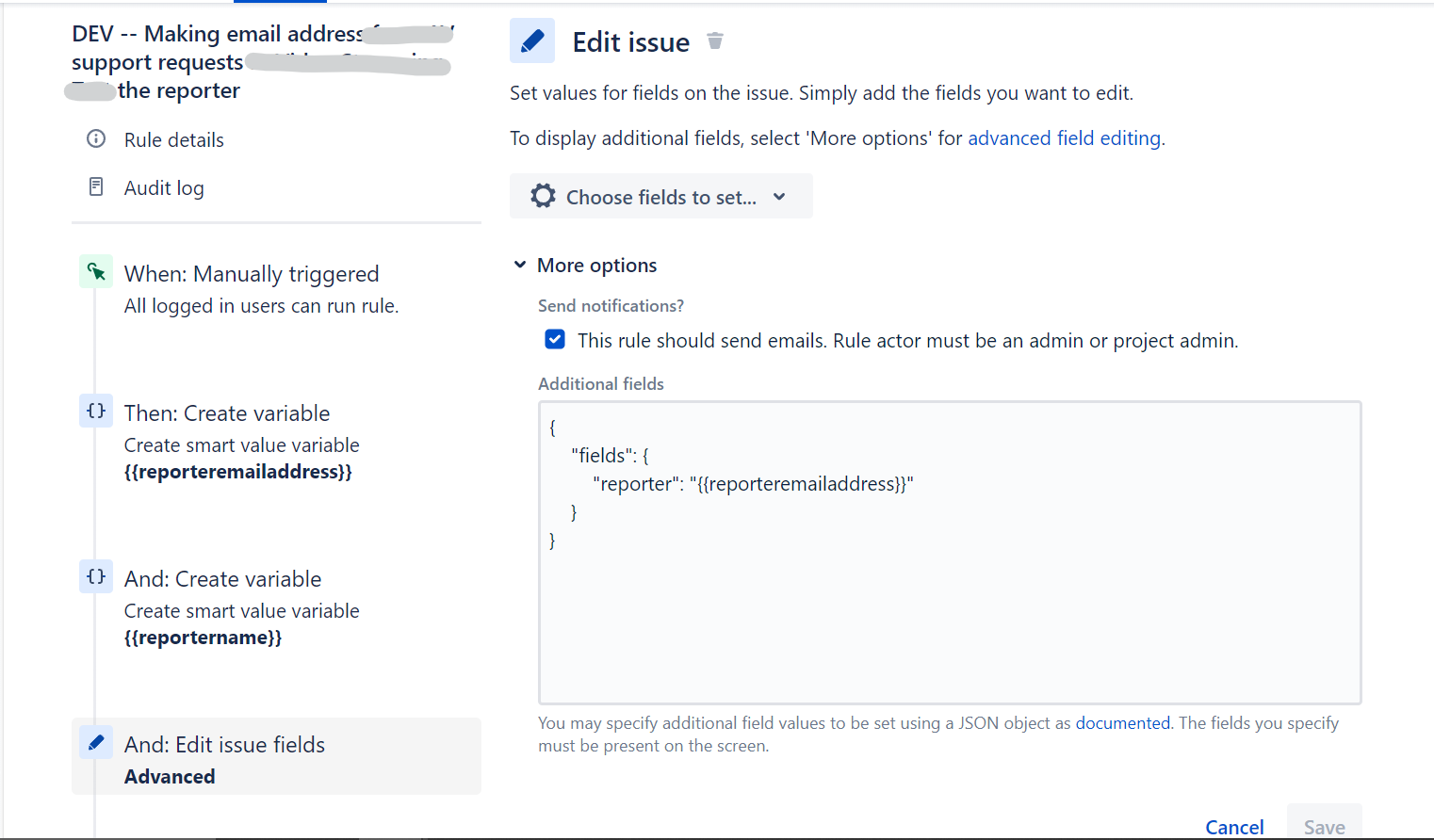Click the pencil icon of Edit issue fields step
1434x840 pixels.
click(96, 742)
